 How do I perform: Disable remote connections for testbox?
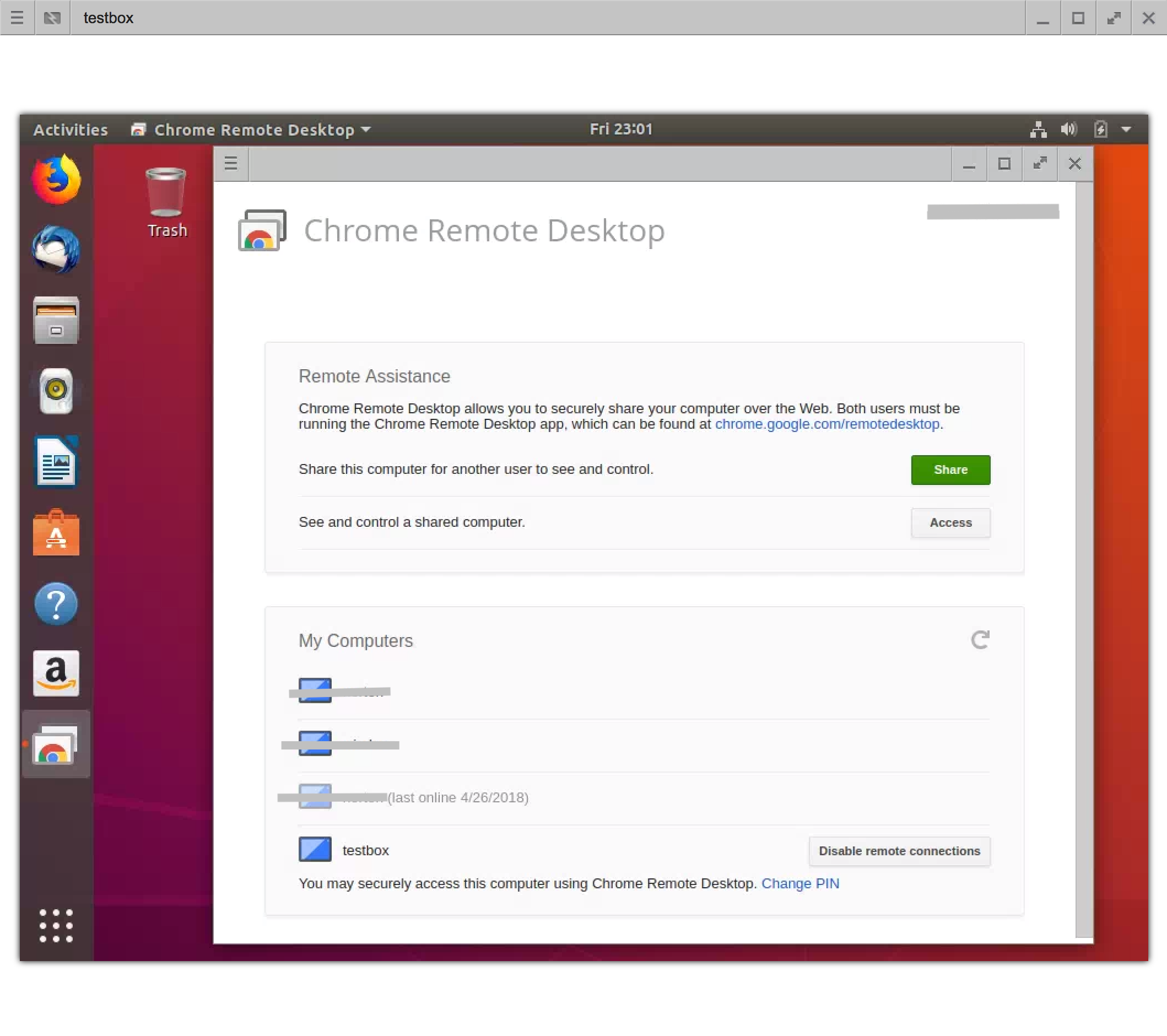point(899,850)
